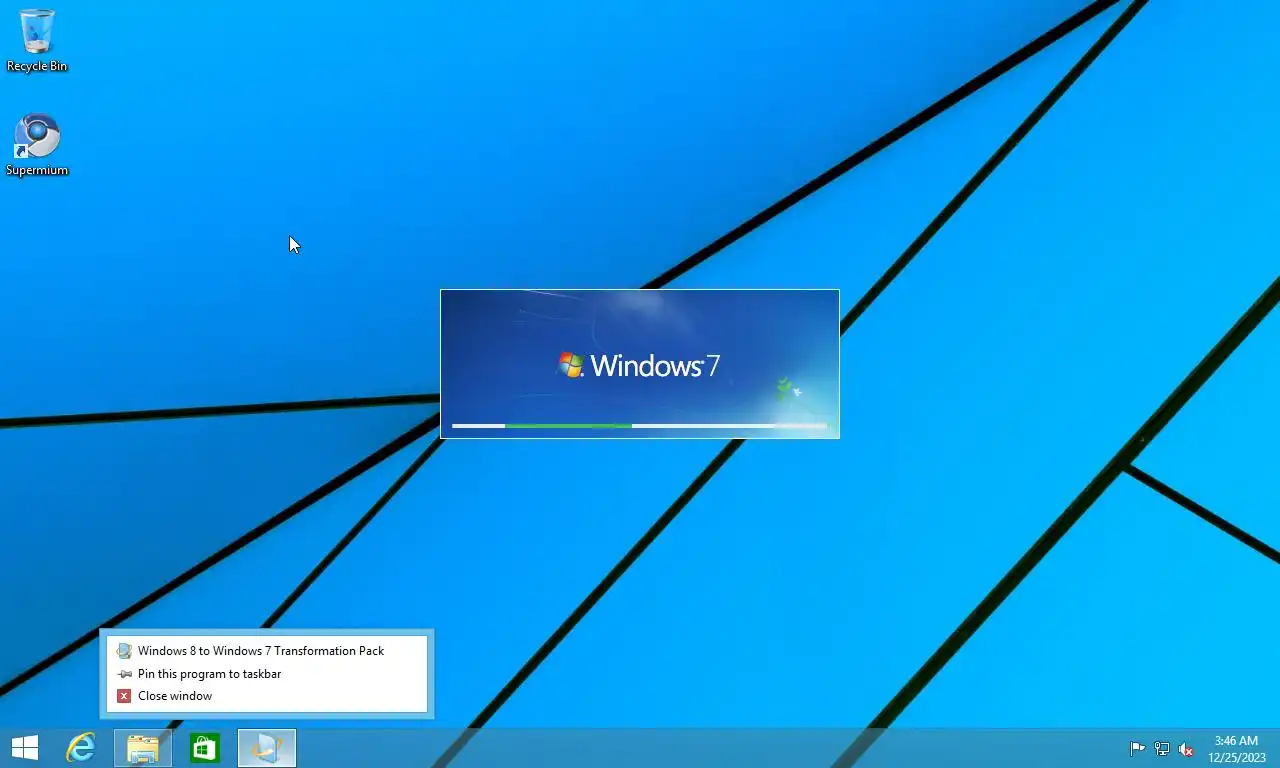Open the Recycle Bin desktop icon
Viewport: 1280px width, 768px height.
click(x=37, y=41)
